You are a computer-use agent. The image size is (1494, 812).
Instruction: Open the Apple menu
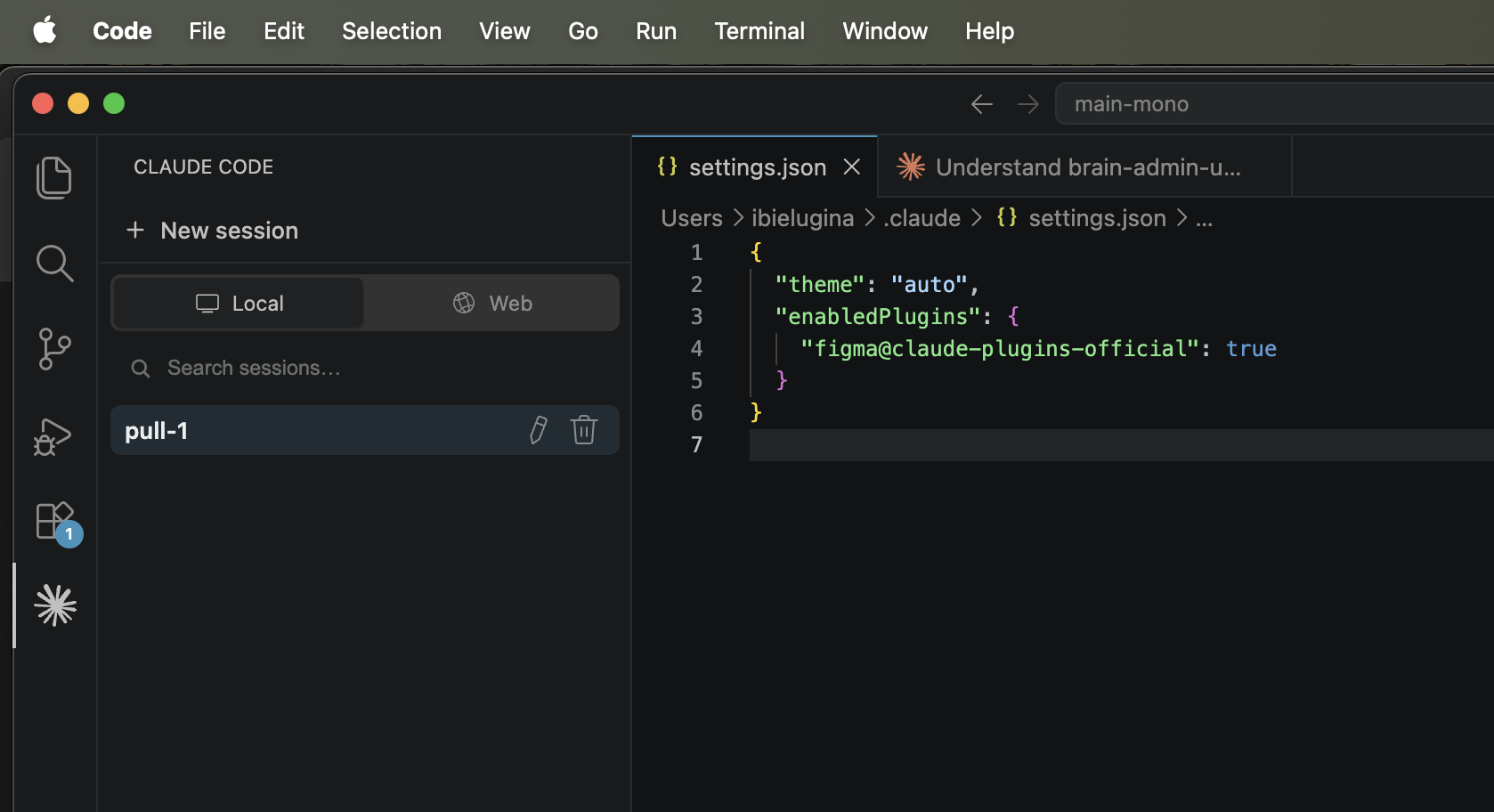[x=45, y=31]
